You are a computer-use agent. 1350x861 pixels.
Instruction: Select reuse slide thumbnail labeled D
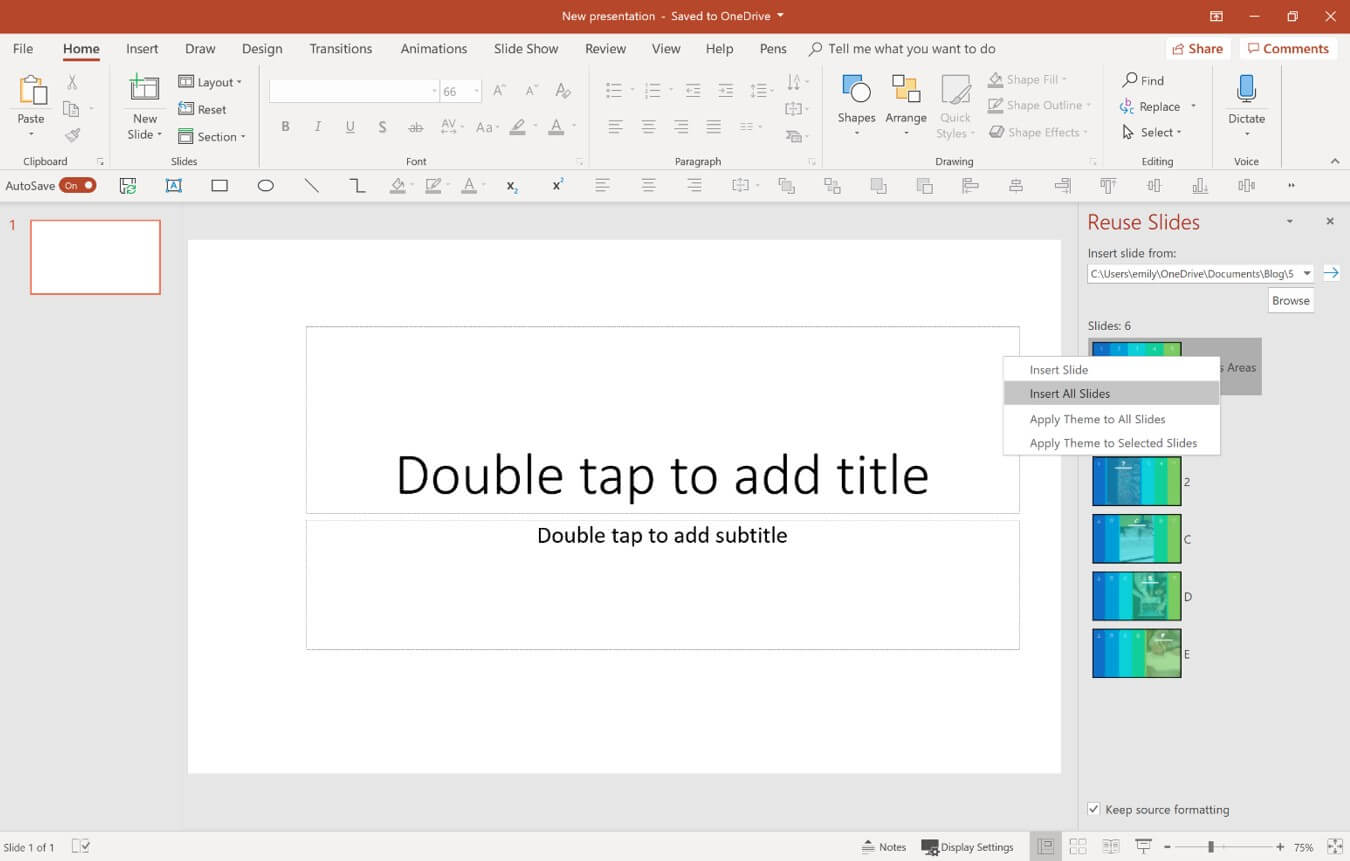point(1137,596)
